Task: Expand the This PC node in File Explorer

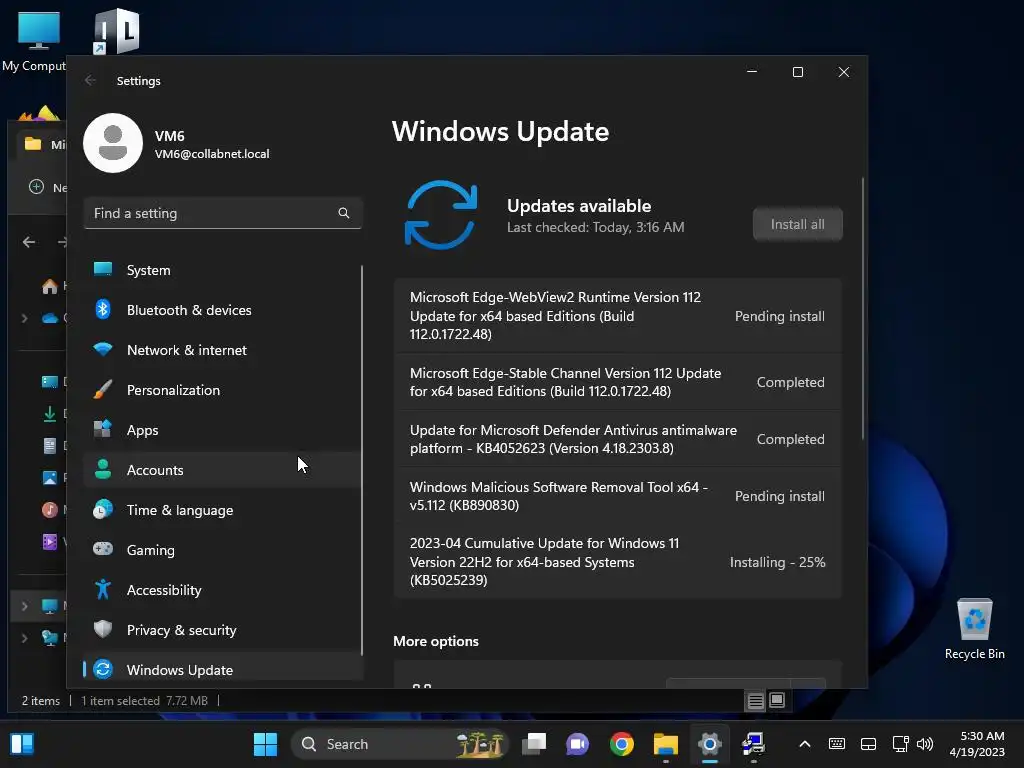Action: tap(24, 605)
